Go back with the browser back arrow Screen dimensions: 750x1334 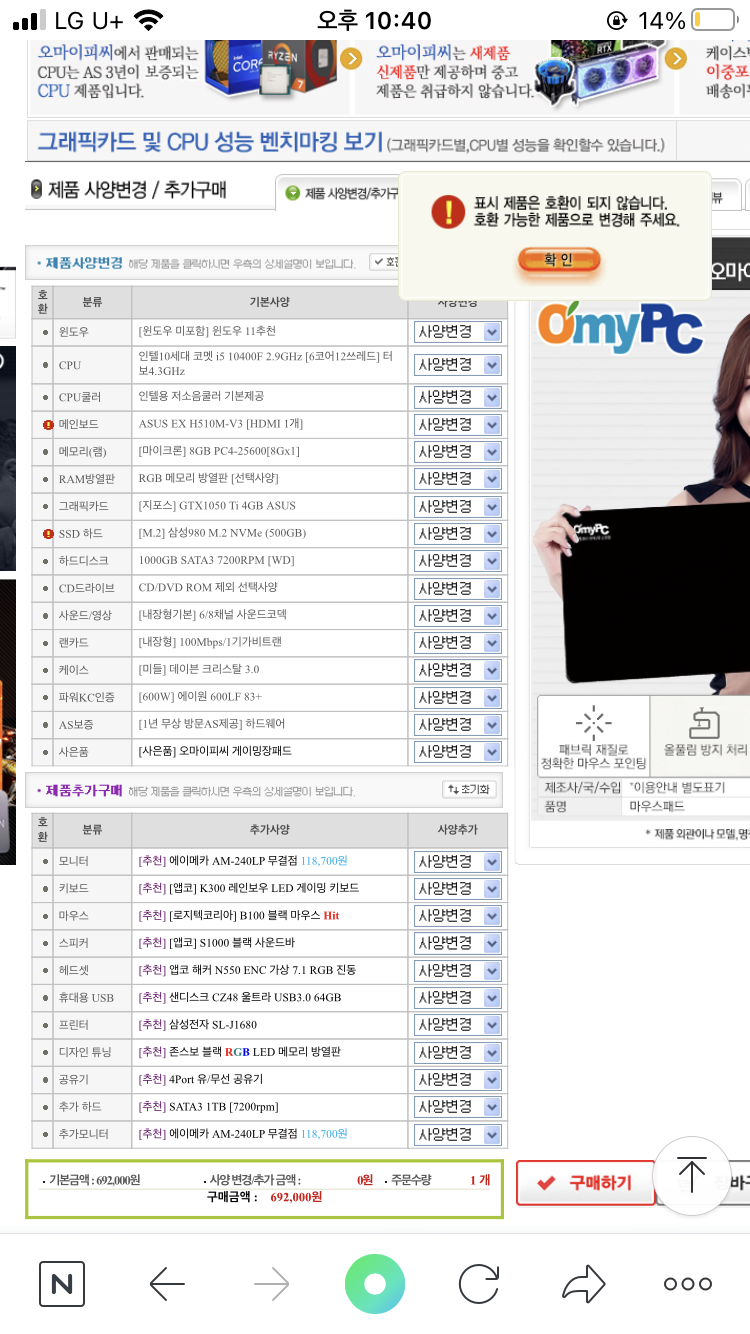[167, 1284]
